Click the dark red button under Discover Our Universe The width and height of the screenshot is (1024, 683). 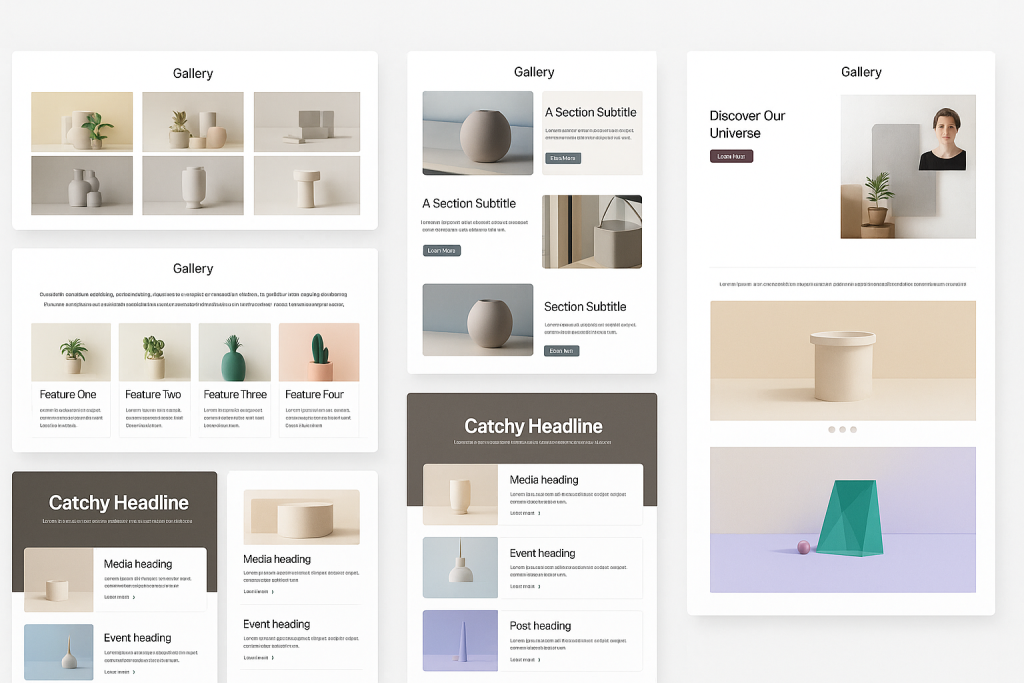[x=731, y=156]
